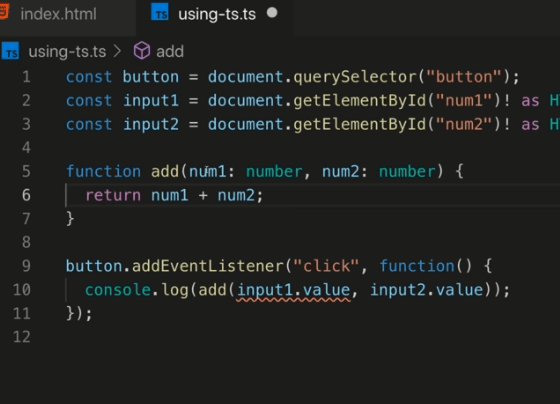Open using-ts.ts breadcrumb item
This screenshot has width=560, height=404.
tap(67, 52)
